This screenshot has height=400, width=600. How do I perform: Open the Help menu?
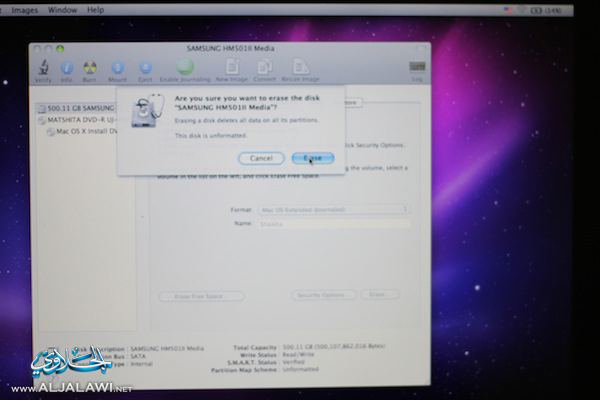tap(95, 10)
